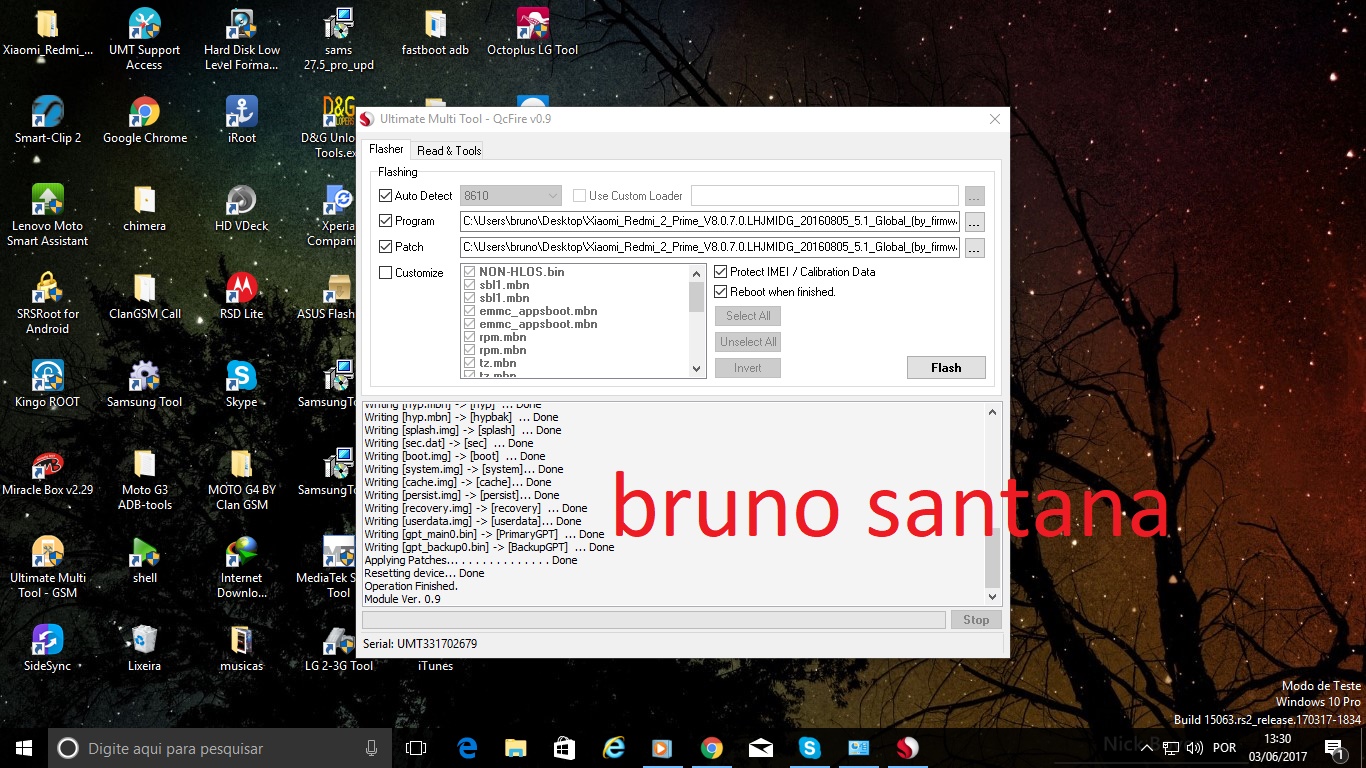Open the UMT Support Access desktop icon

click(144, 38)
